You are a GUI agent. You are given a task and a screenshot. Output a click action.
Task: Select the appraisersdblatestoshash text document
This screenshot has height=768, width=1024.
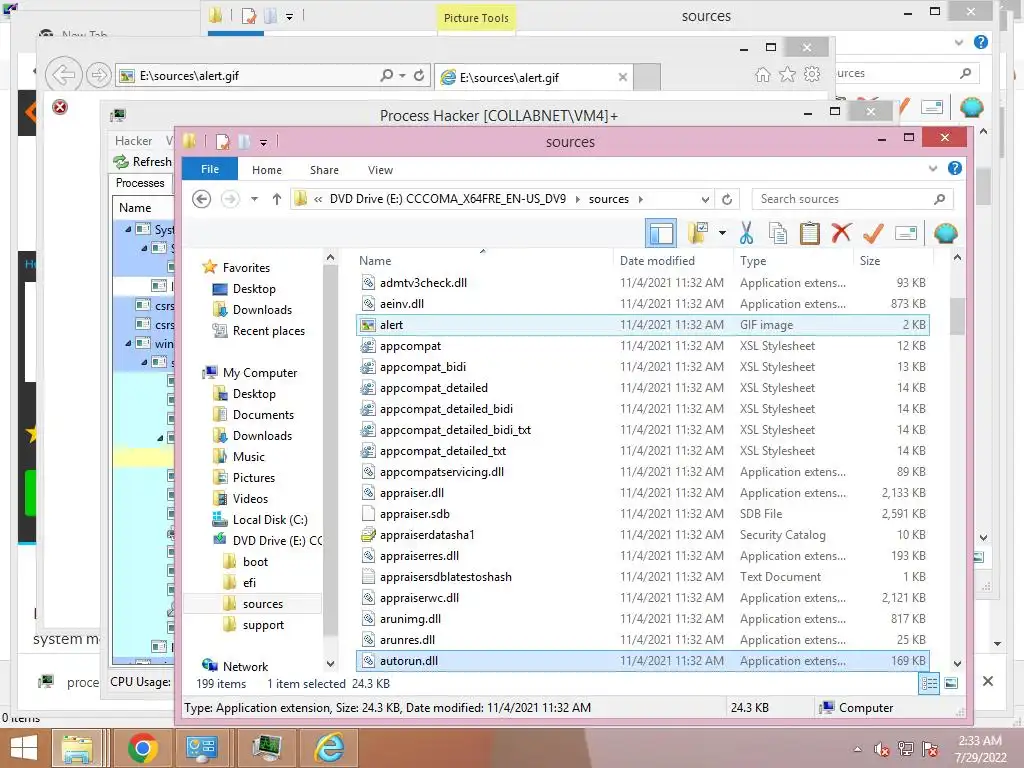[643, 577]
